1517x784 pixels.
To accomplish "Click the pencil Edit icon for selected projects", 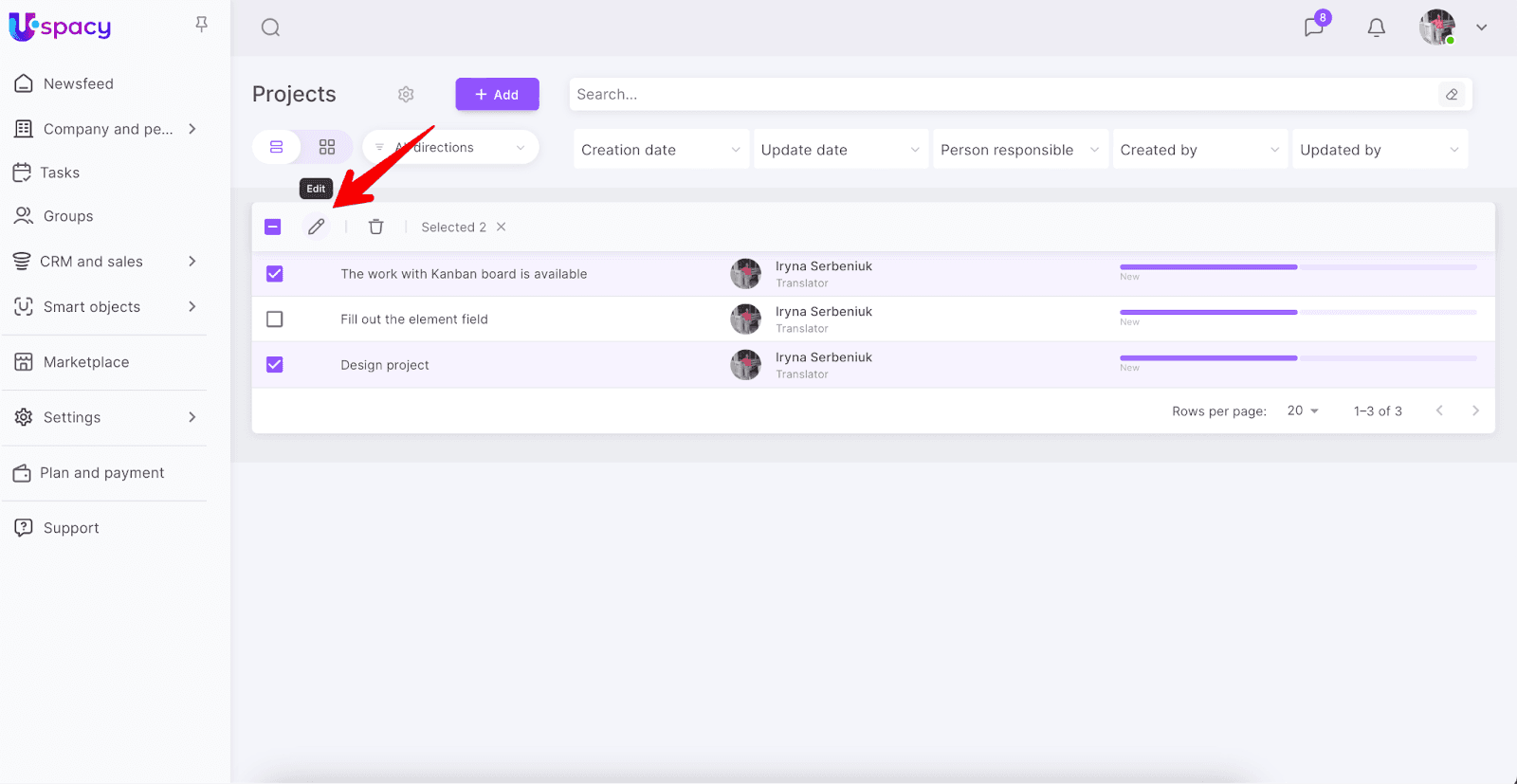I will (316, 227).
